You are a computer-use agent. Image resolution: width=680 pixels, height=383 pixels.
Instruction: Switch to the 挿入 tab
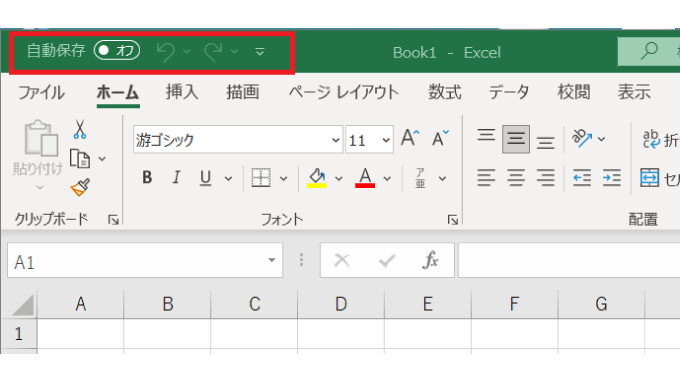pyautogui.click(x=182, y=92)
